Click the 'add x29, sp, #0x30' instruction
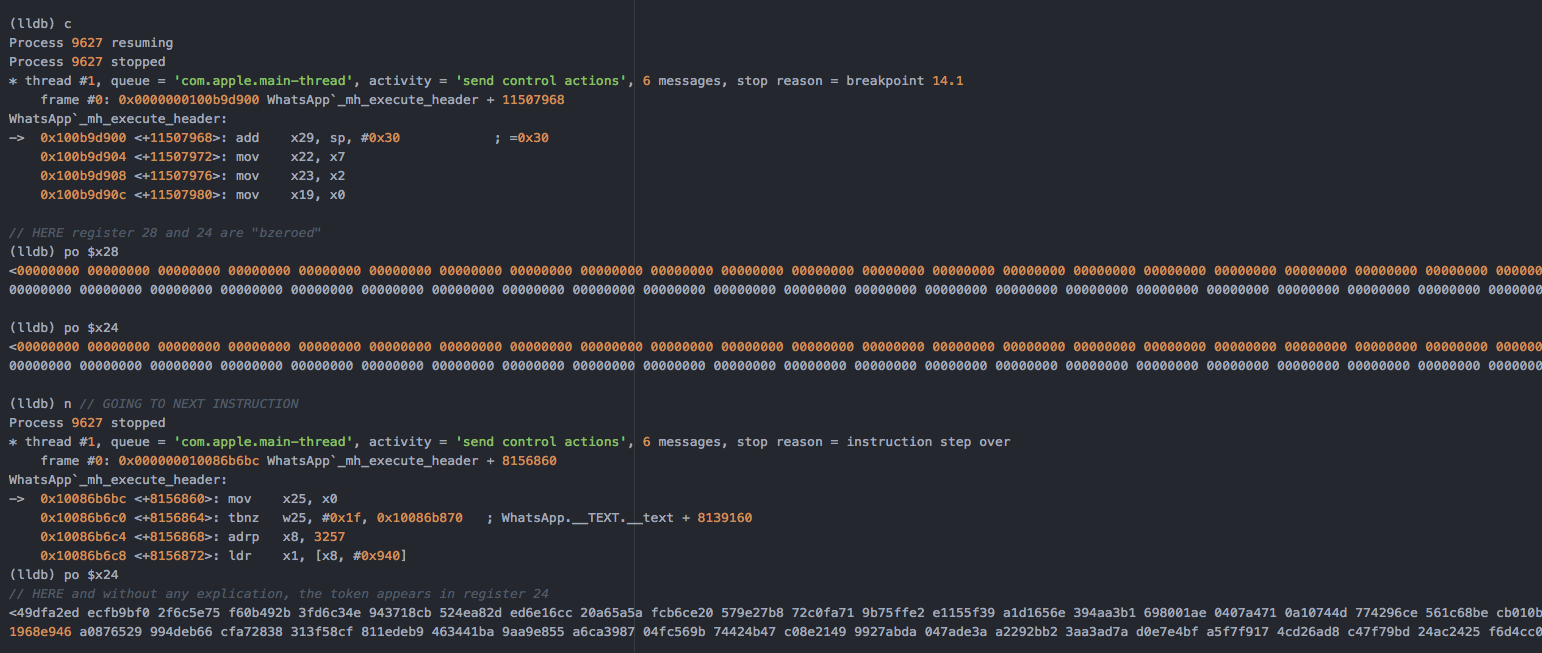 pos(318,138)
